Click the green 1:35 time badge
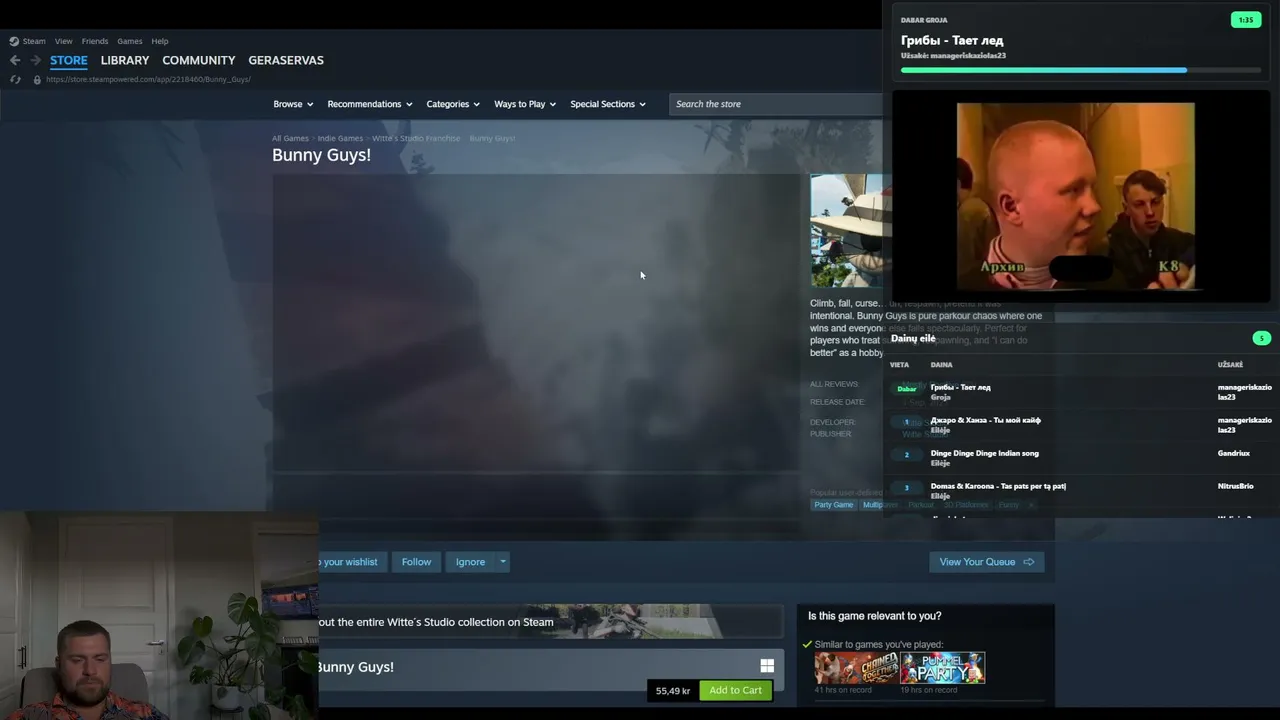1280x720 pixels. point(1246,20)
